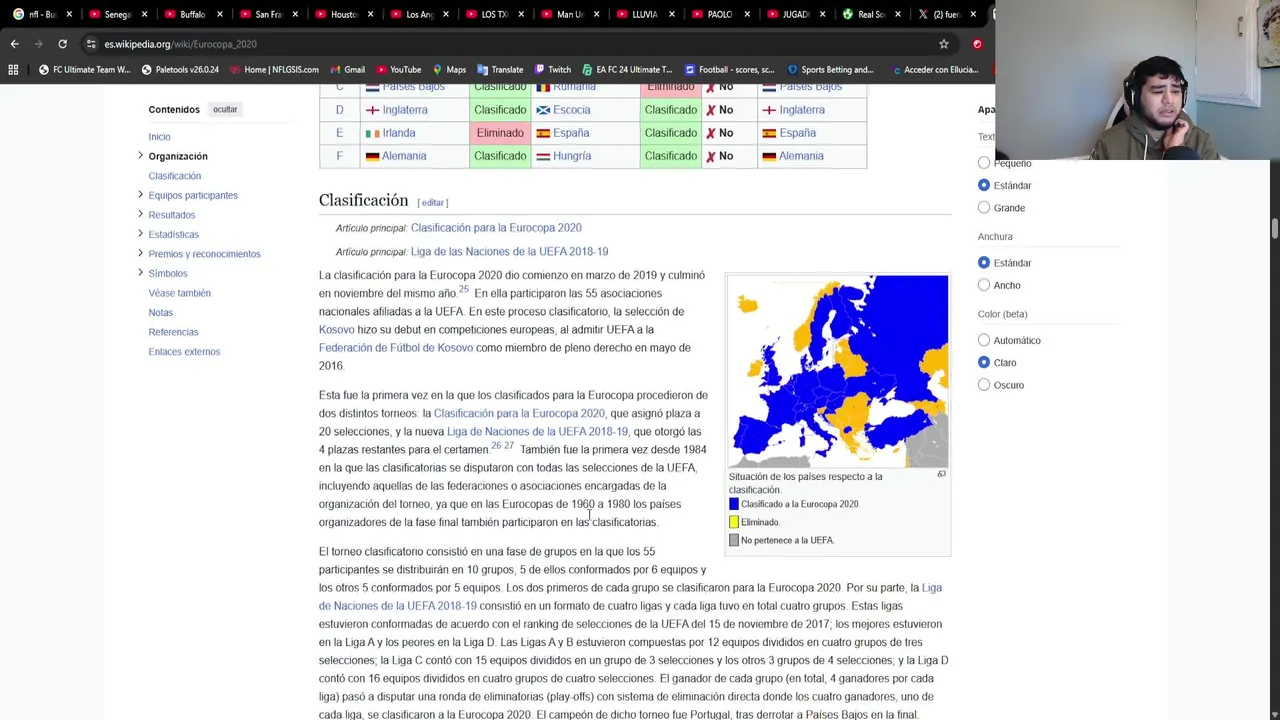1280x720 pixels.
Task: Select the Ancho width option
Action: (x=984, y=285)
